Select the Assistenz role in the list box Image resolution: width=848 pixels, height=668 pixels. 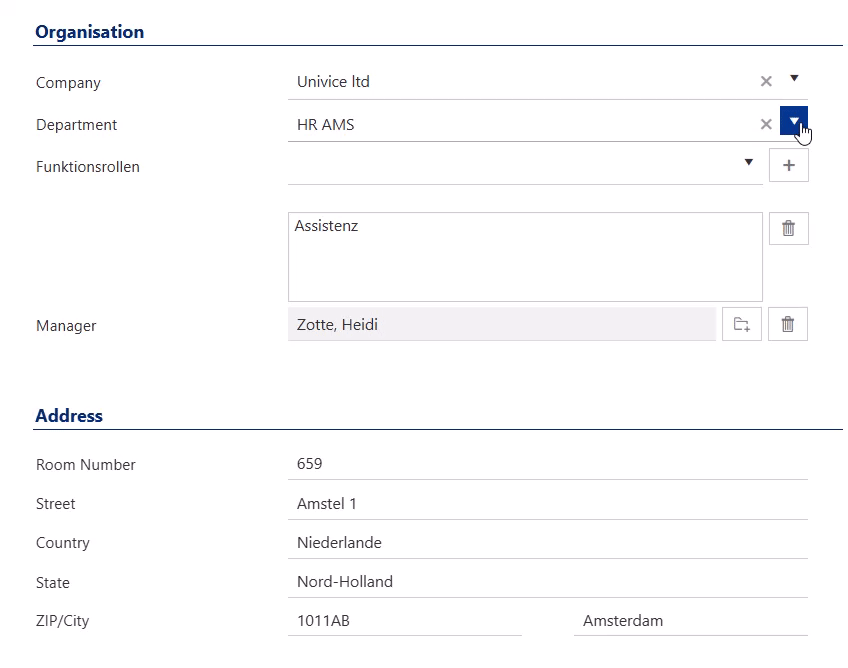click(326, 226)
